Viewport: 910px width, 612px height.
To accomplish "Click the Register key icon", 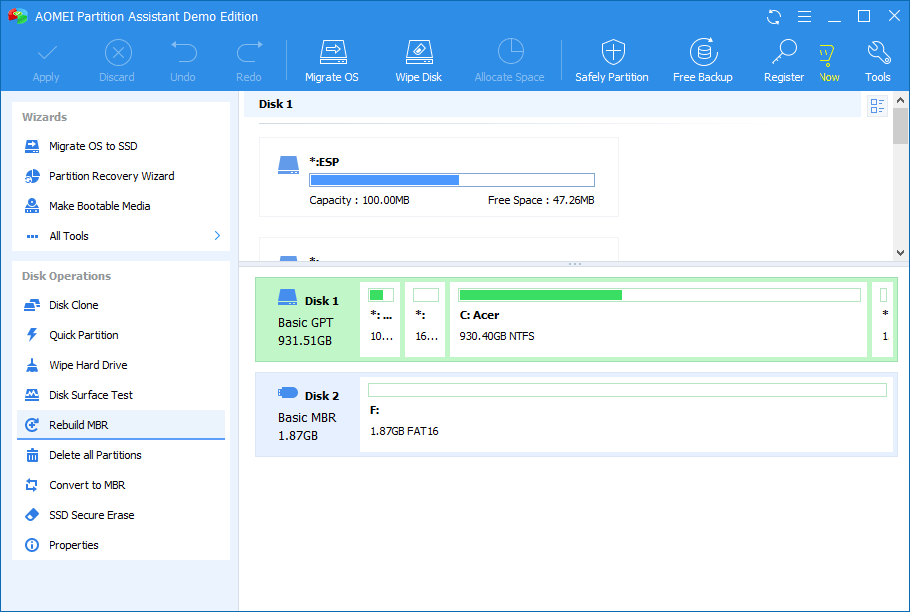I will click(784, 52).
